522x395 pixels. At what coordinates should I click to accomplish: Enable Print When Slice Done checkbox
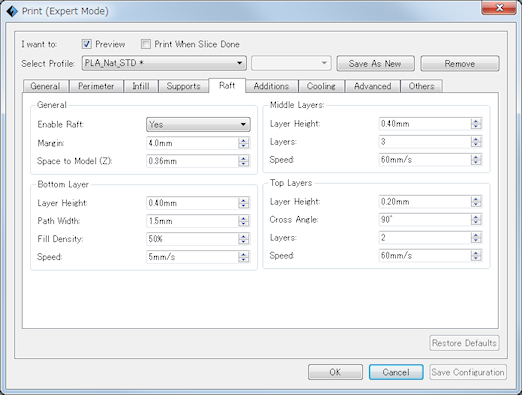pyautogui.click(x=146, y=44)
